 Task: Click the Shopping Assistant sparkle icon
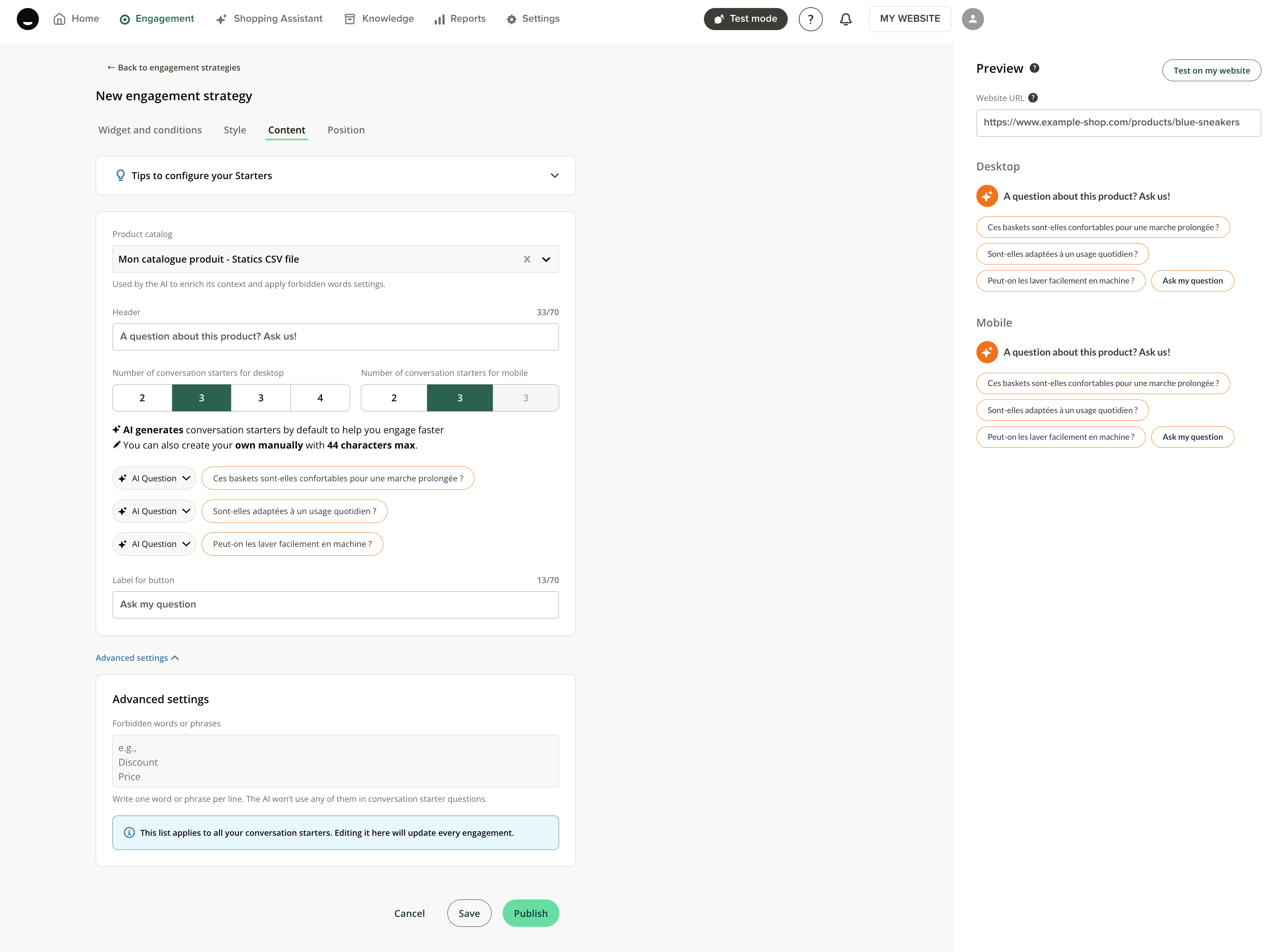tap(221, 19)
